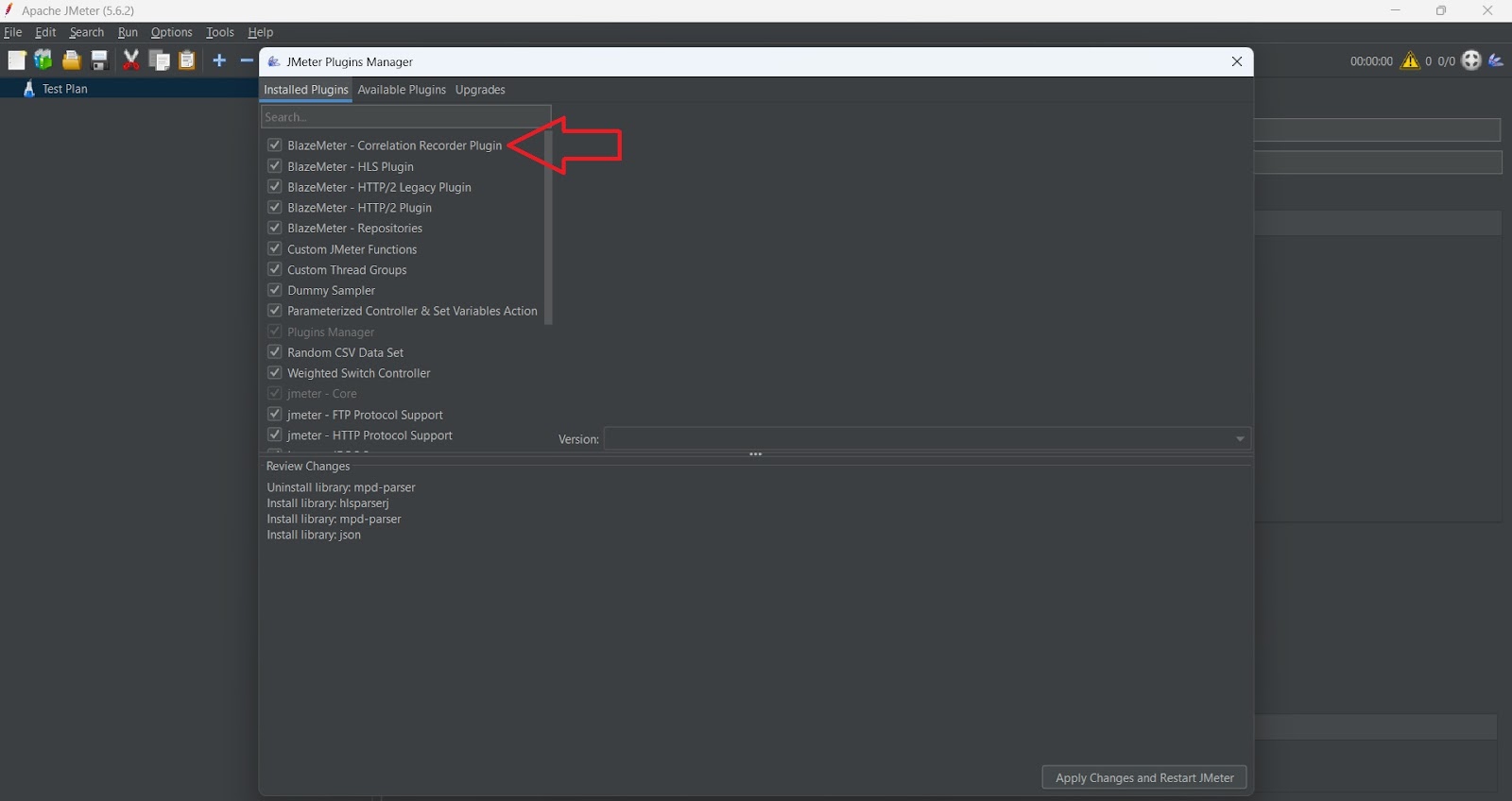
Task: Select the Test Plan tree node
Action: (x=64, y=89)
